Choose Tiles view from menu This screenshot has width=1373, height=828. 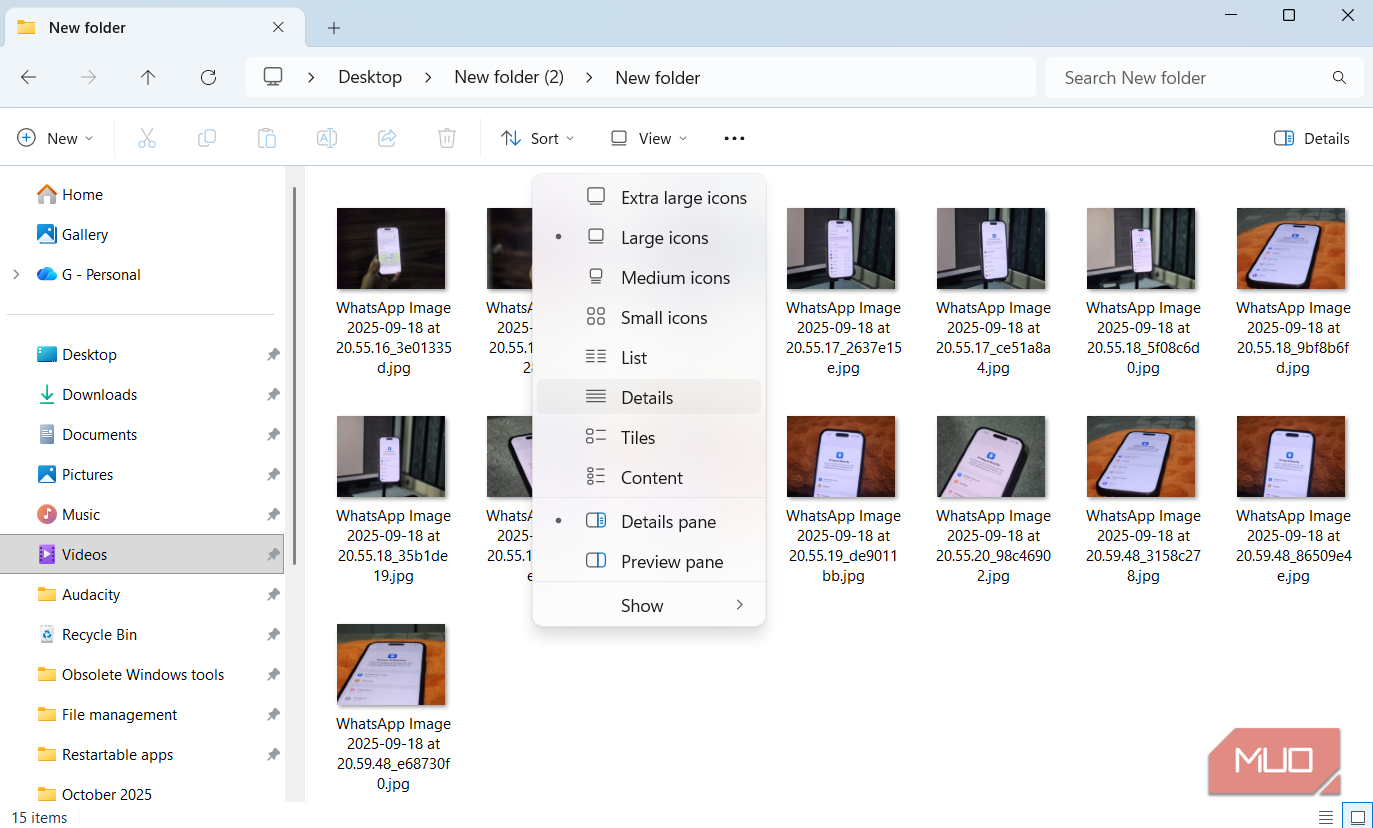tap(649, 438)
